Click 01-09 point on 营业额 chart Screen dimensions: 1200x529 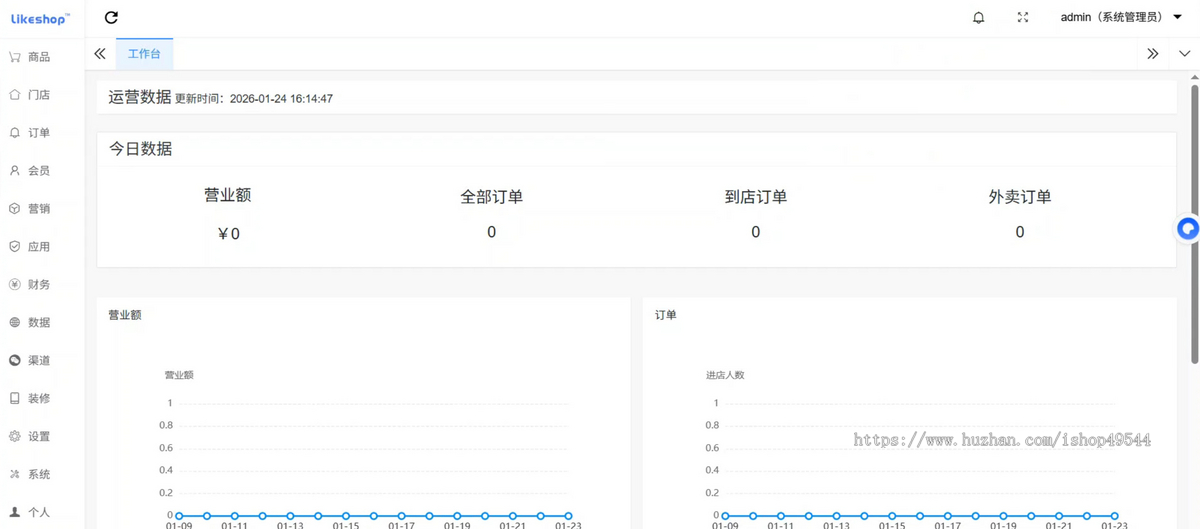[x=179, y=516]
